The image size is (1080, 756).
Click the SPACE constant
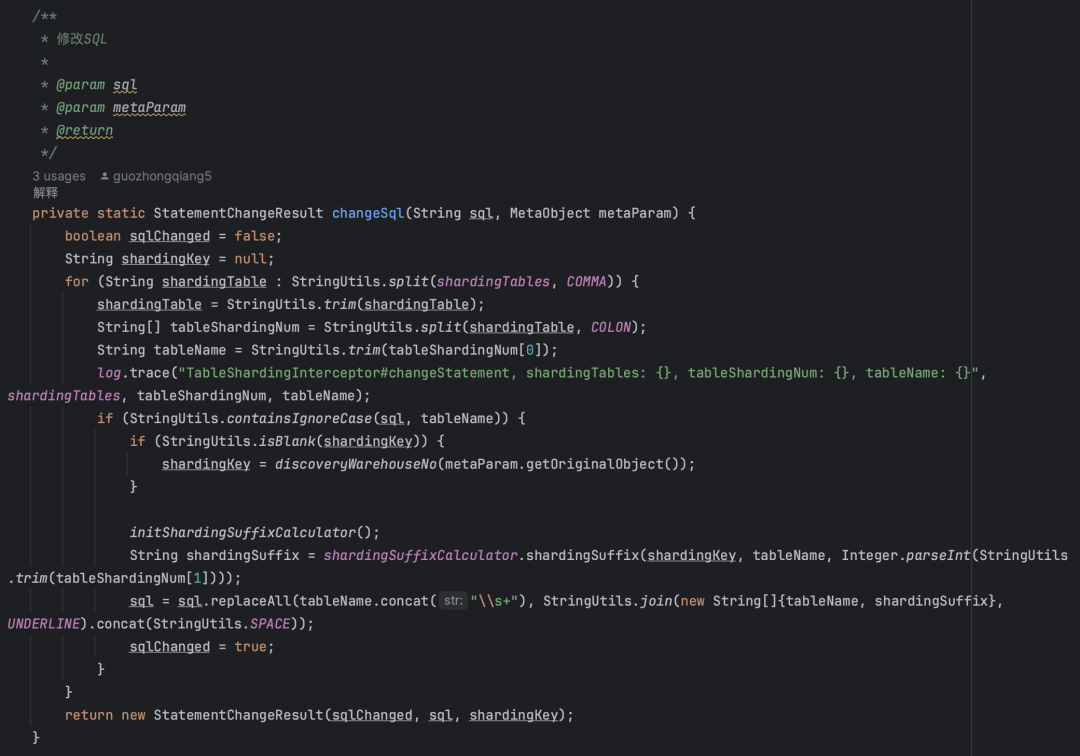[x=270, y=624]
